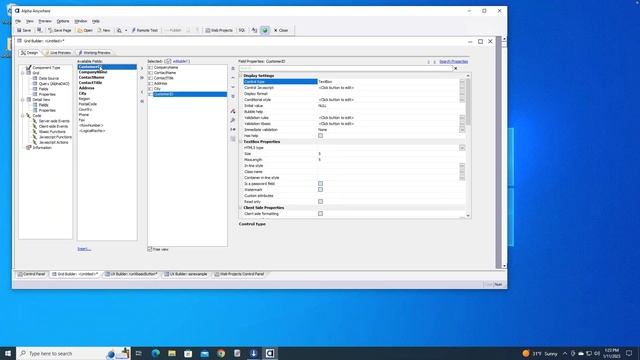Click the double left arrow remove-all icon
The width and height of the screenshot is (640, 360).
[142, 101]
